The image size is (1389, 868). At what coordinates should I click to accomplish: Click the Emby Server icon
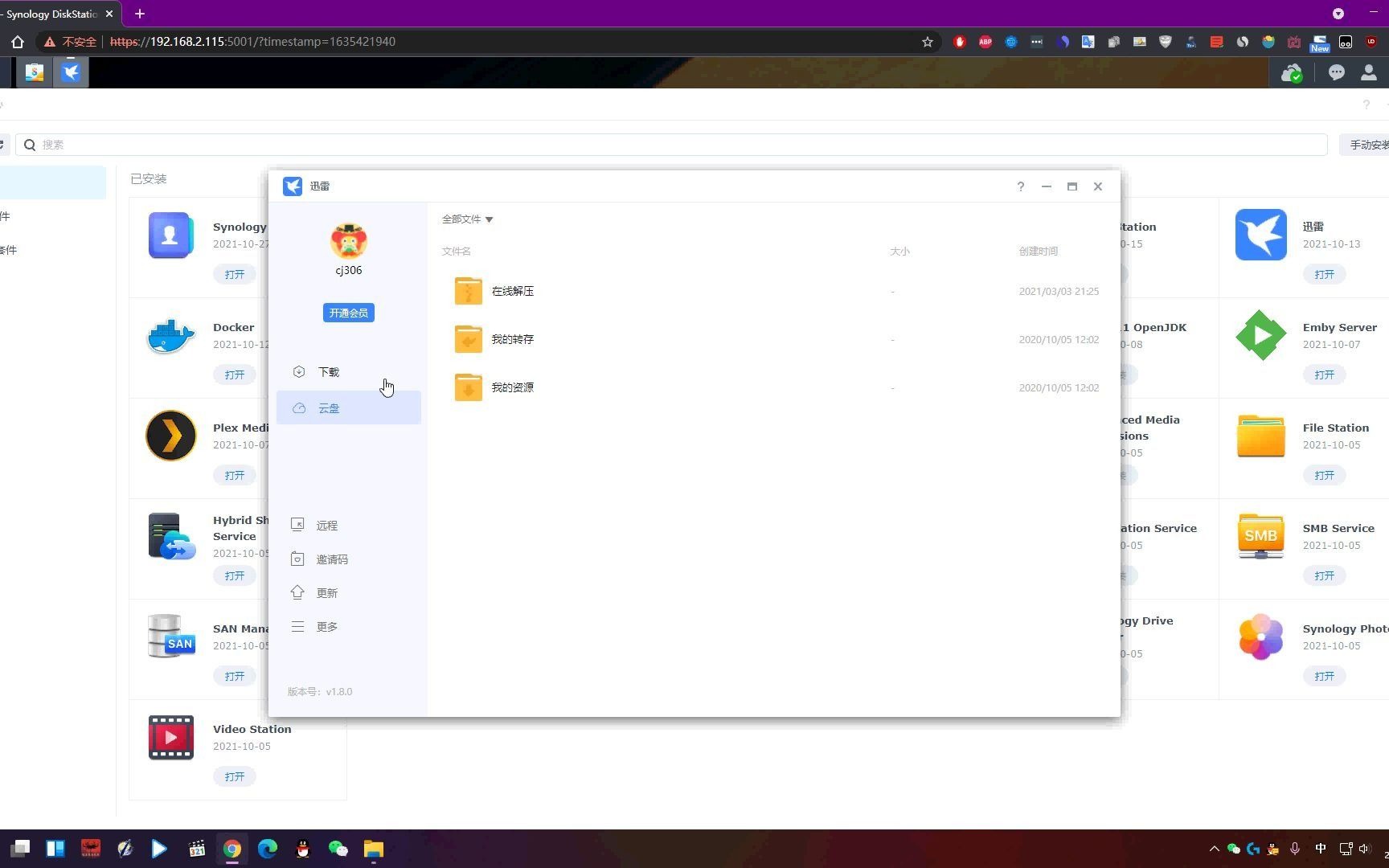tap(1260, 335)
